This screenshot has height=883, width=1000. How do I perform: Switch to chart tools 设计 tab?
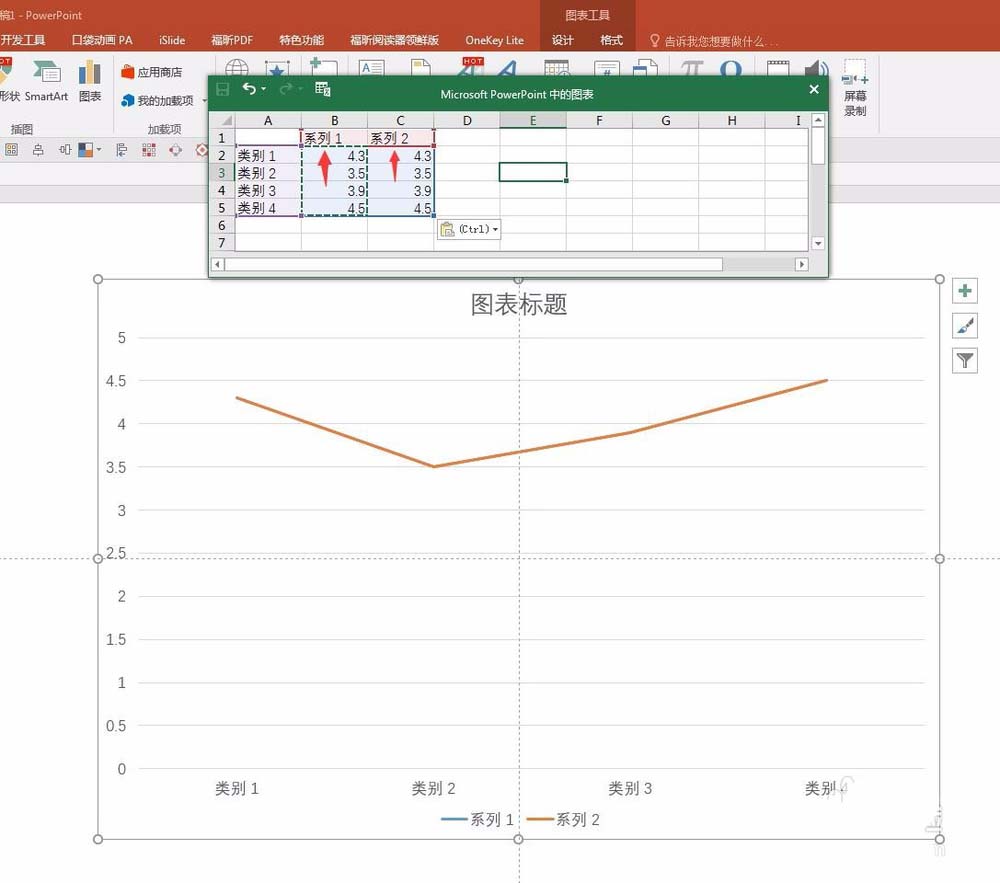(562, 40)
